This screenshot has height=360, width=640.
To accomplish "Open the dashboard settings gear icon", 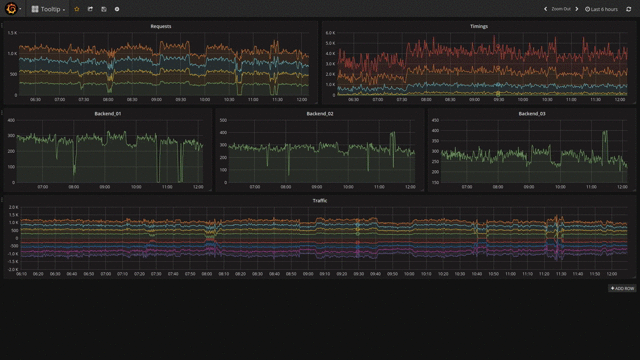I will (x=117, y=9).
